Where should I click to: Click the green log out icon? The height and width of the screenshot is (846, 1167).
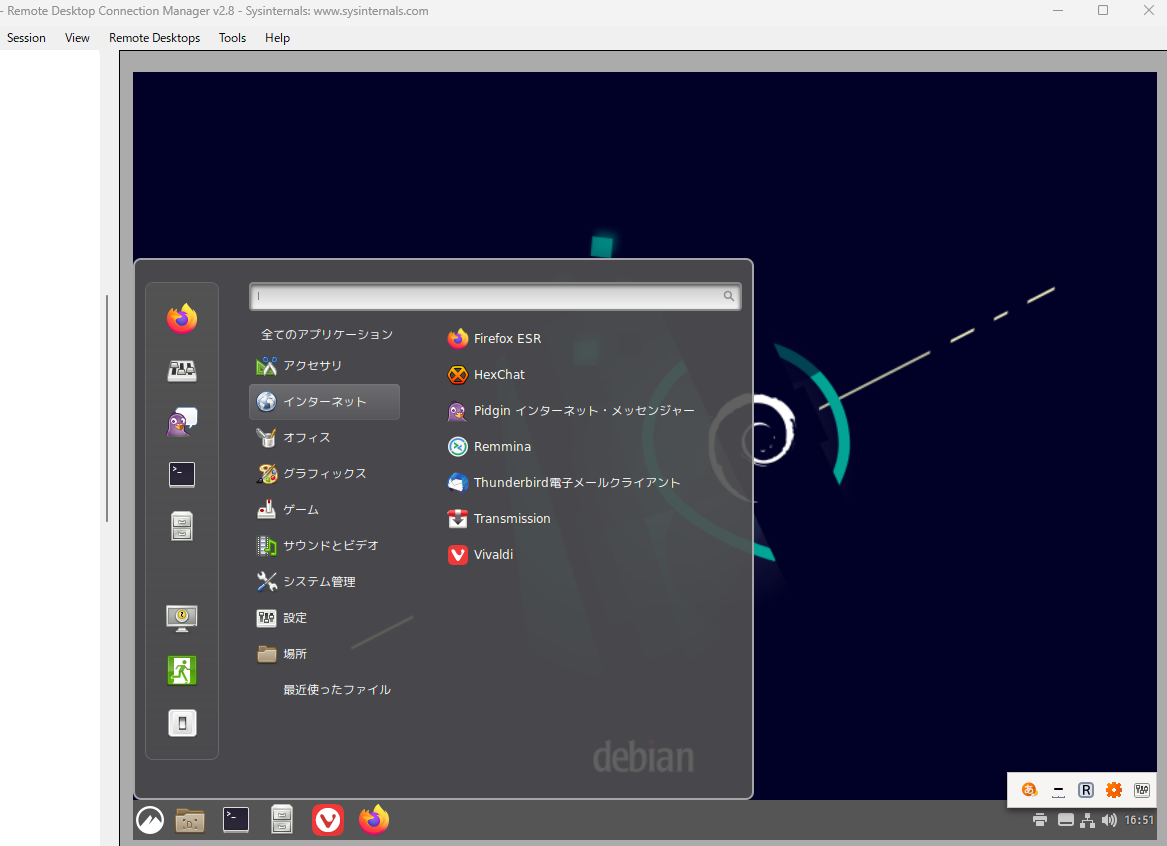coord(182,670)
